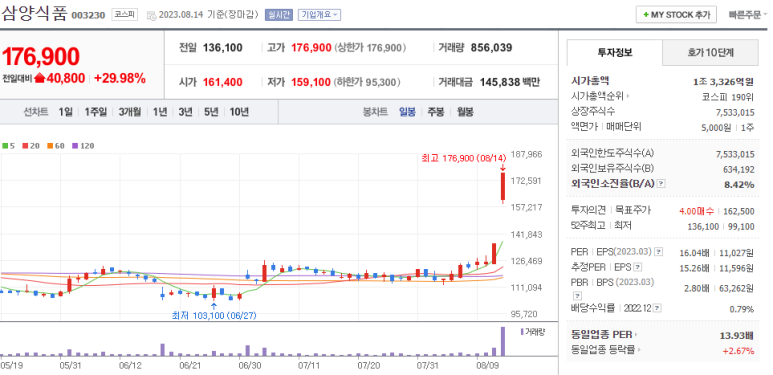The height and width of the screenshot is (375, 773).
Task: Select the 10년 line chart period
Action: pos(239,112)
